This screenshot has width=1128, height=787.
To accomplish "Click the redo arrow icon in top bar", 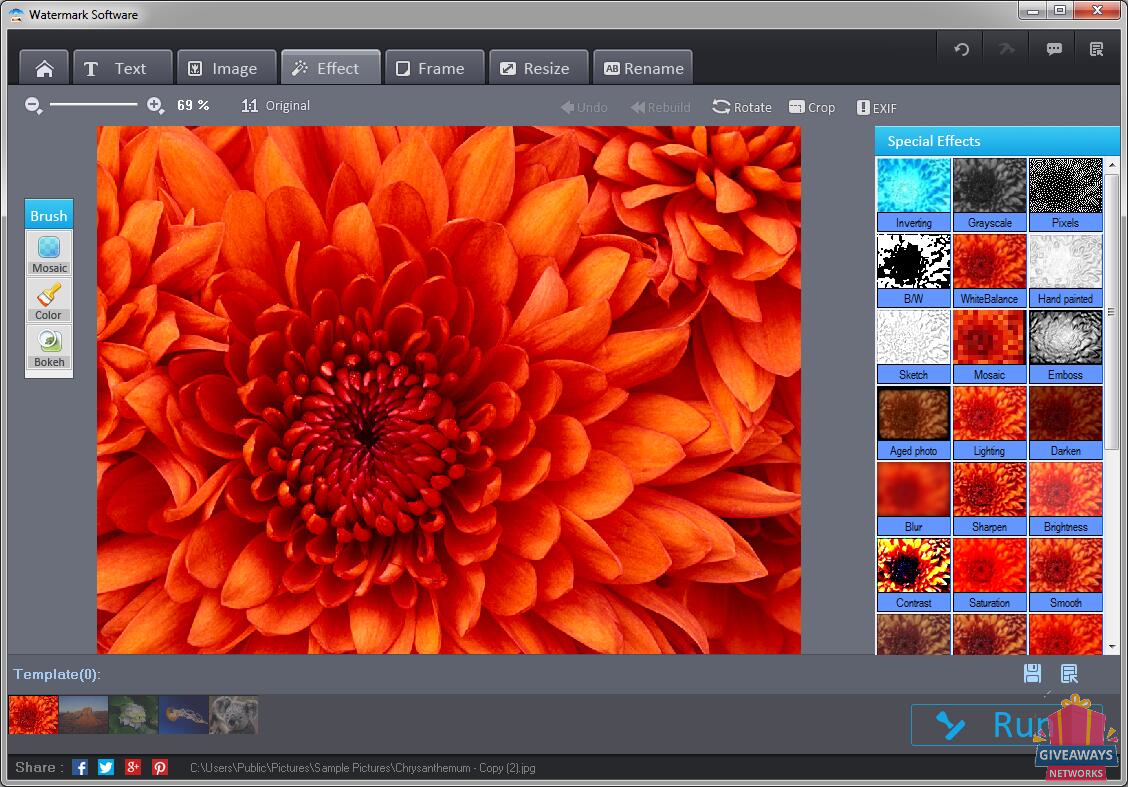I will [1006, 49].
